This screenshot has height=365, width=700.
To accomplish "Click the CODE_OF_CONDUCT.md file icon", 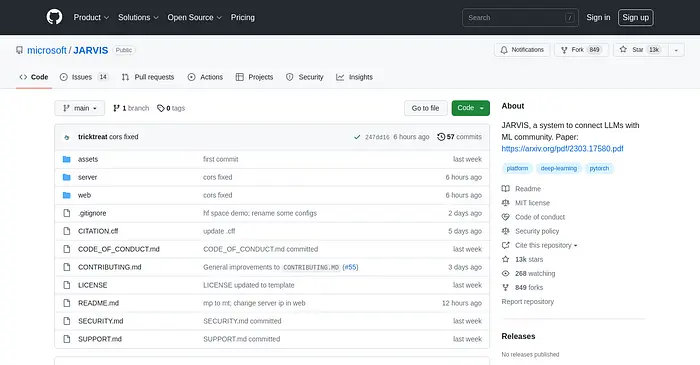I will coord(67,249).
